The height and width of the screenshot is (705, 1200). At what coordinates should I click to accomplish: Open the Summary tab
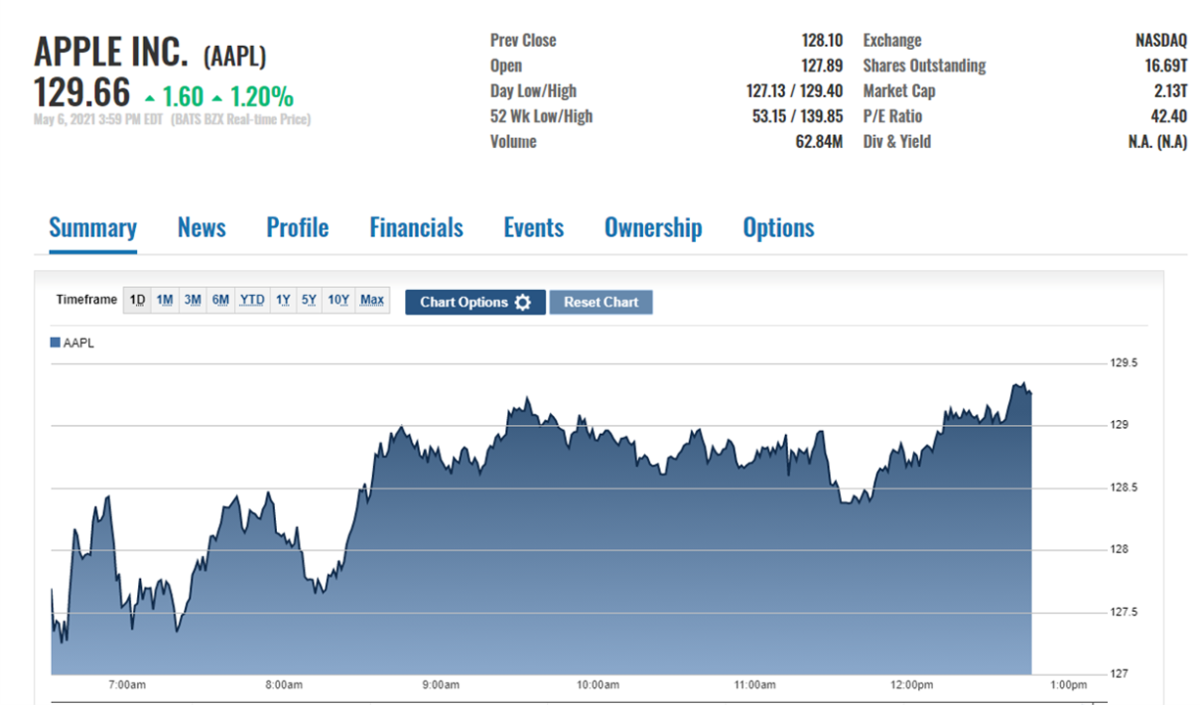pyautogui.click(x=93, y=228)
